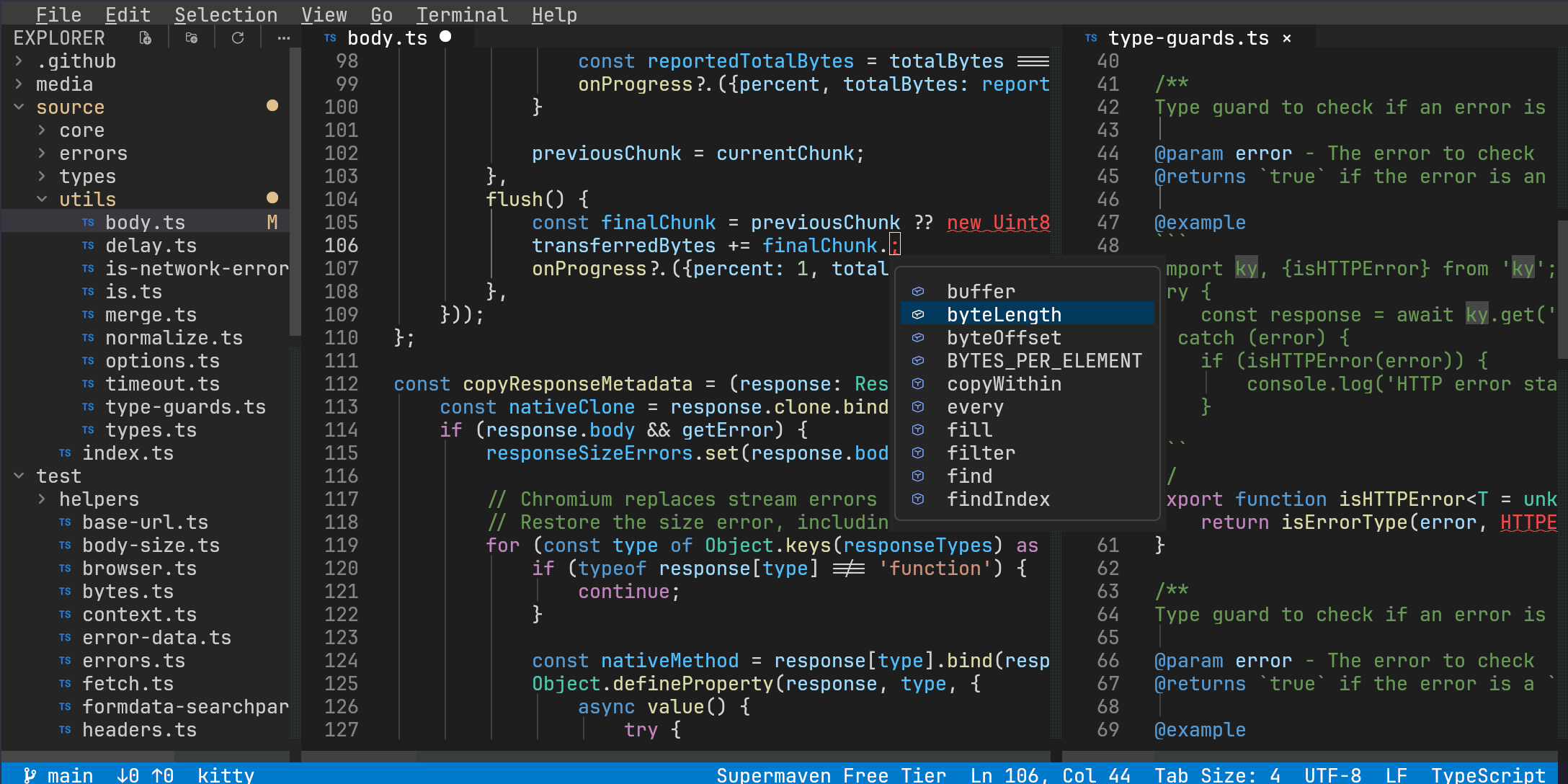Collapse the test folder
1568x784 pixels.
coord(19,476)
